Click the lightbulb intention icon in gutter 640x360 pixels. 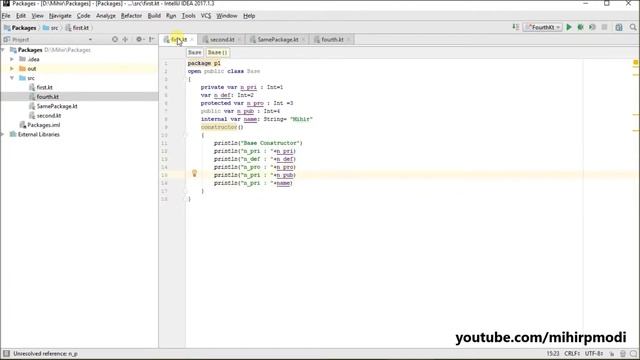(x=194, y=173)
